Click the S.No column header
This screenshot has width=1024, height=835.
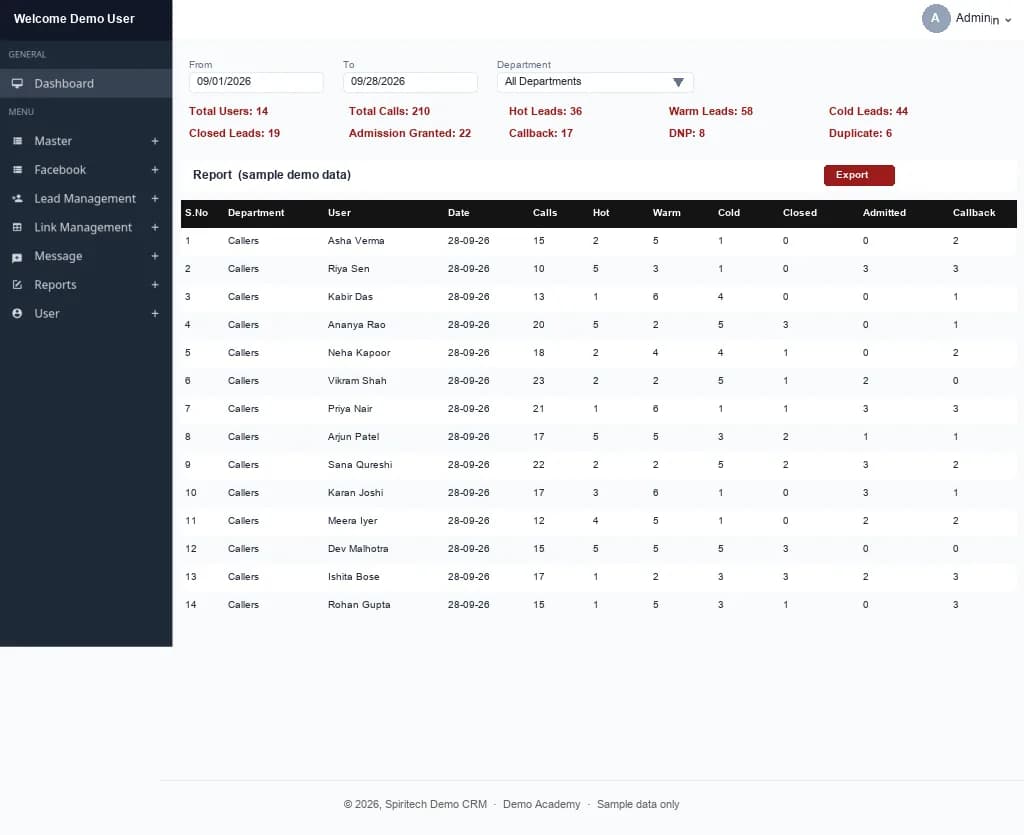tap(197, 213)
